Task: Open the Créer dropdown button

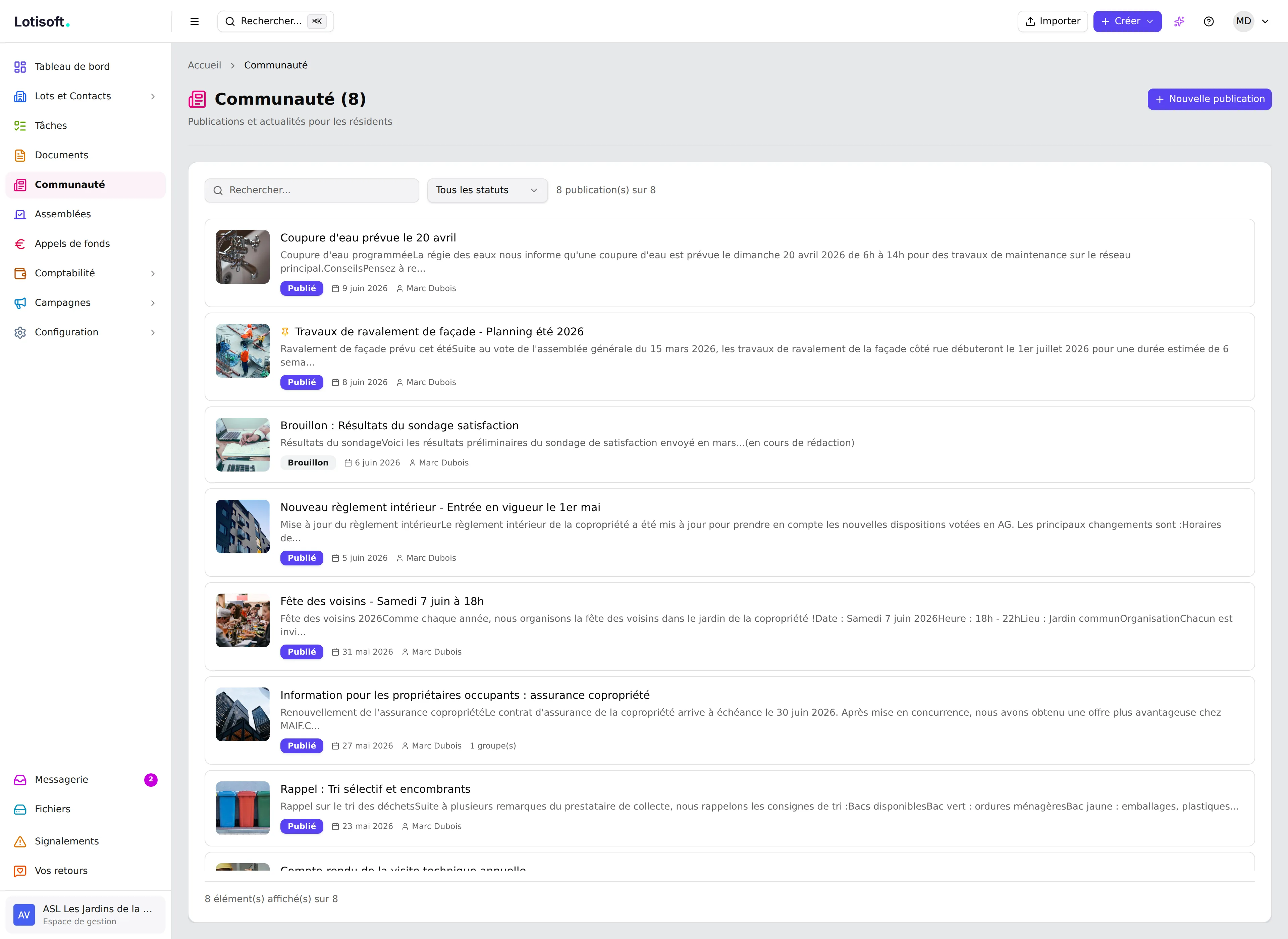Action: pos(1127,21)
